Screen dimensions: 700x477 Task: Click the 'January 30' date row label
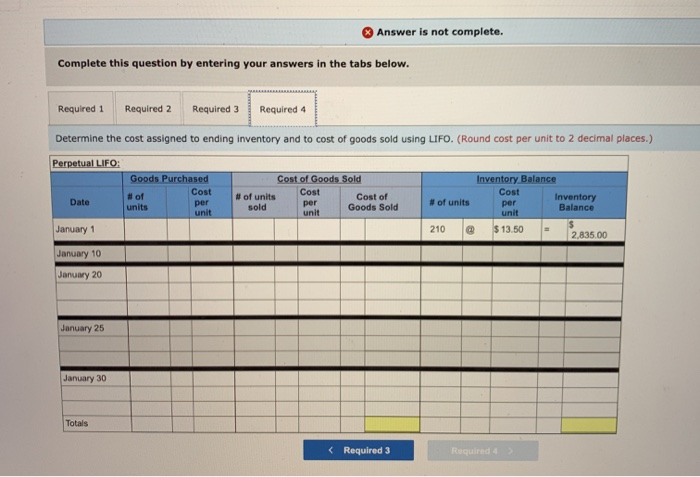pos(84,378)
